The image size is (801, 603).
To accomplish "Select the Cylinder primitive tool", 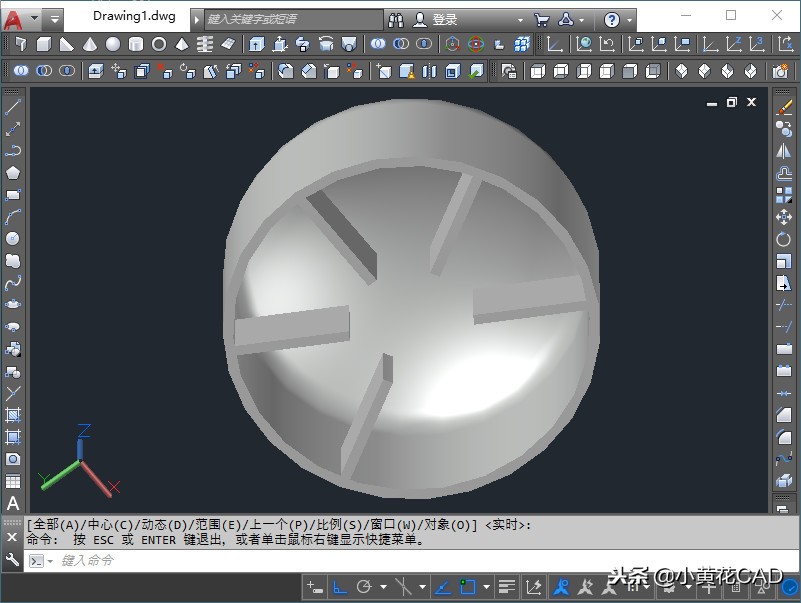I will [x=135, y=44].
